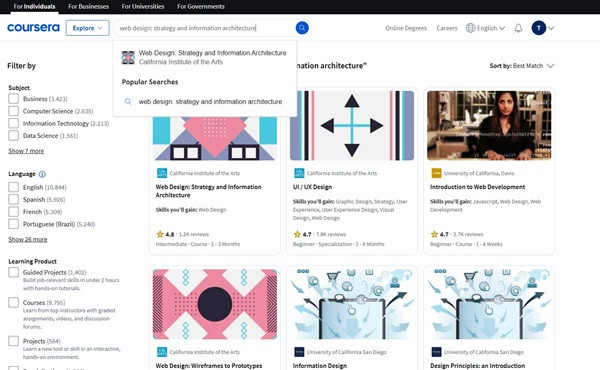Image resolution: width=600 pixels, height=370 pixels.
Task: Click Introduction to Web Development thumbnail
Action: click(489, 126)
